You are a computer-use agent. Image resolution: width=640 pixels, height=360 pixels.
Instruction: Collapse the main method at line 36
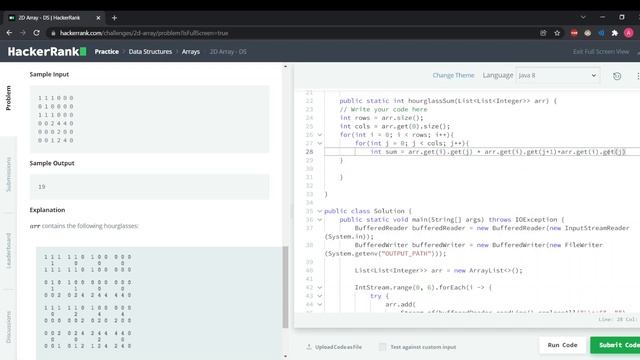pyautogui.click(x=320, y=220)
